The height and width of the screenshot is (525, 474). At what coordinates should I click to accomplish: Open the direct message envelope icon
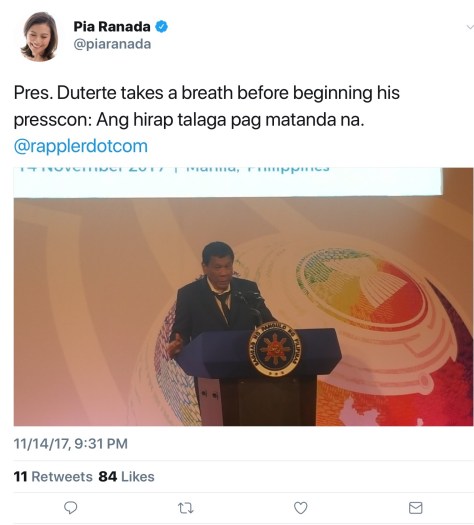pyautogui.click(x=415, y=508)
